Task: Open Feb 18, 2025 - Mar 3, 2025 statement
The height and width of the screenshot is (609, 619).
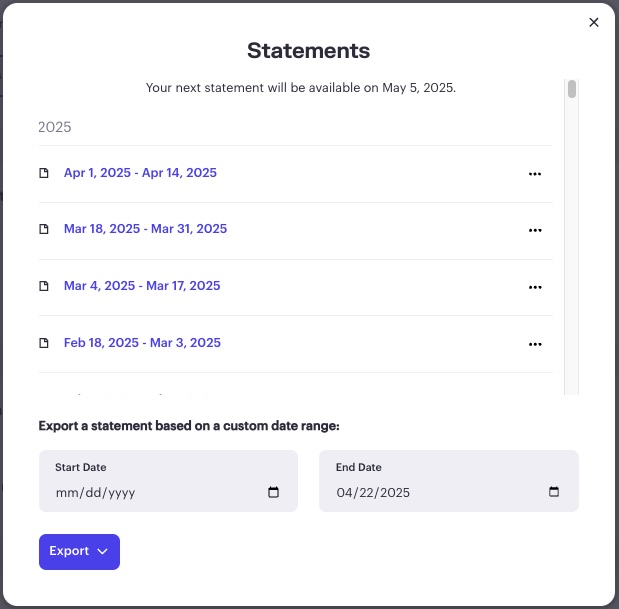Action: point(142,343)
